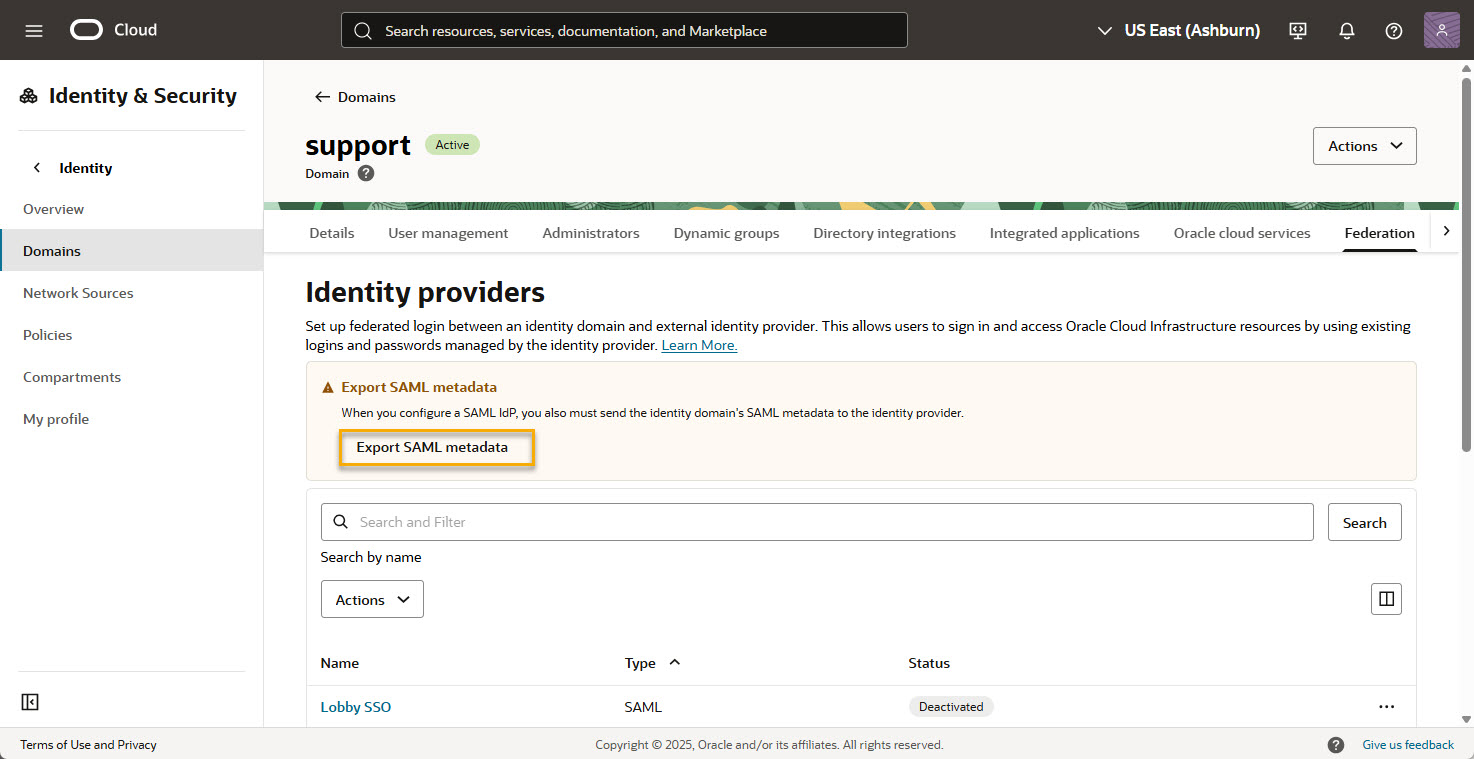
Task: Click the Search button
Action: (1365, 522)
